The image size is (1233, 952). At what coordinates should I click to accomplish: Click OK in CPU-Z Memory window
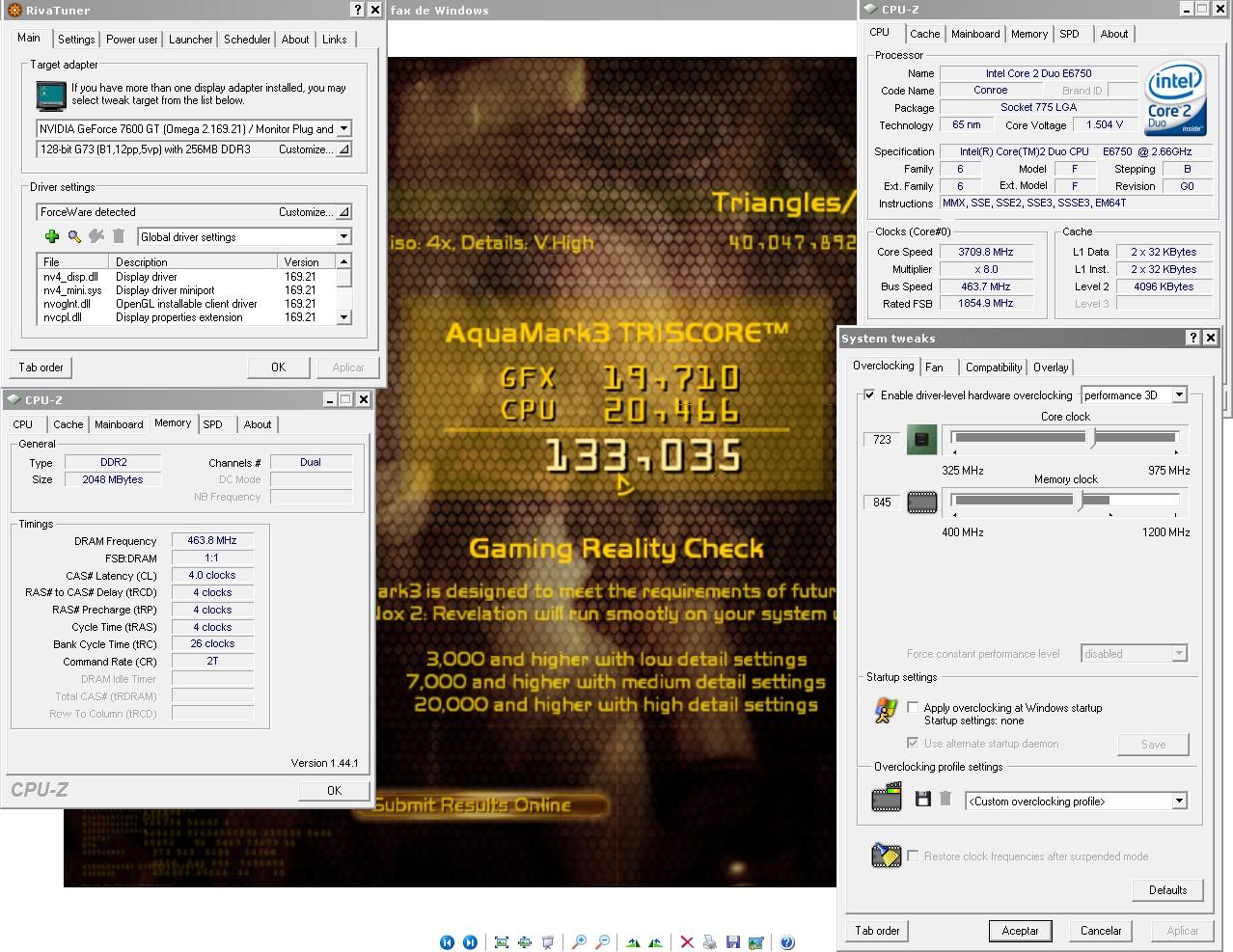(x=334, y=790)
